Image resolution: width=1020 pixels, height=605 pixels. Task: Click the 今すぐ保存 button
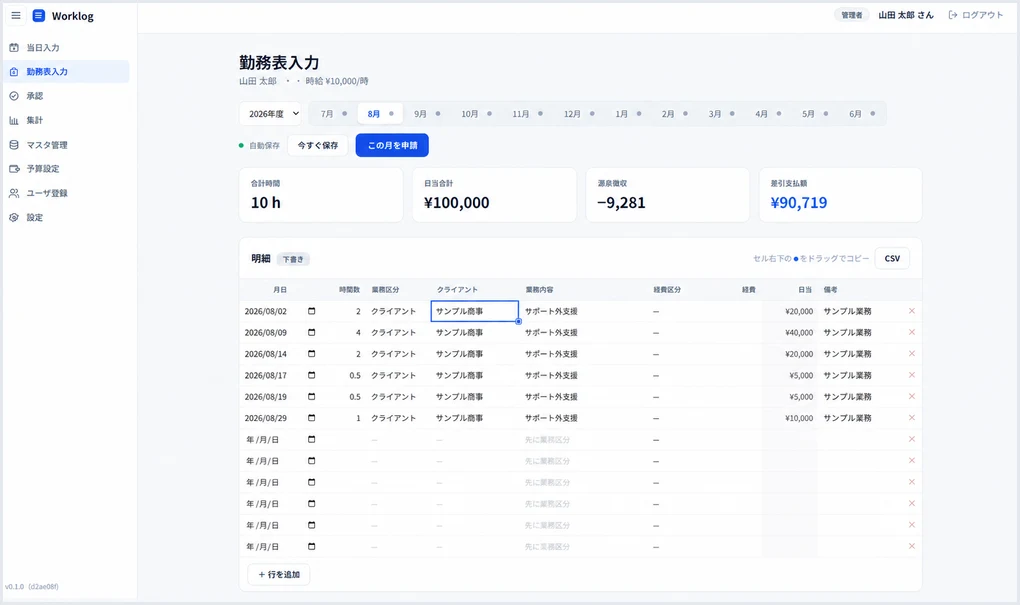[318, 145]
